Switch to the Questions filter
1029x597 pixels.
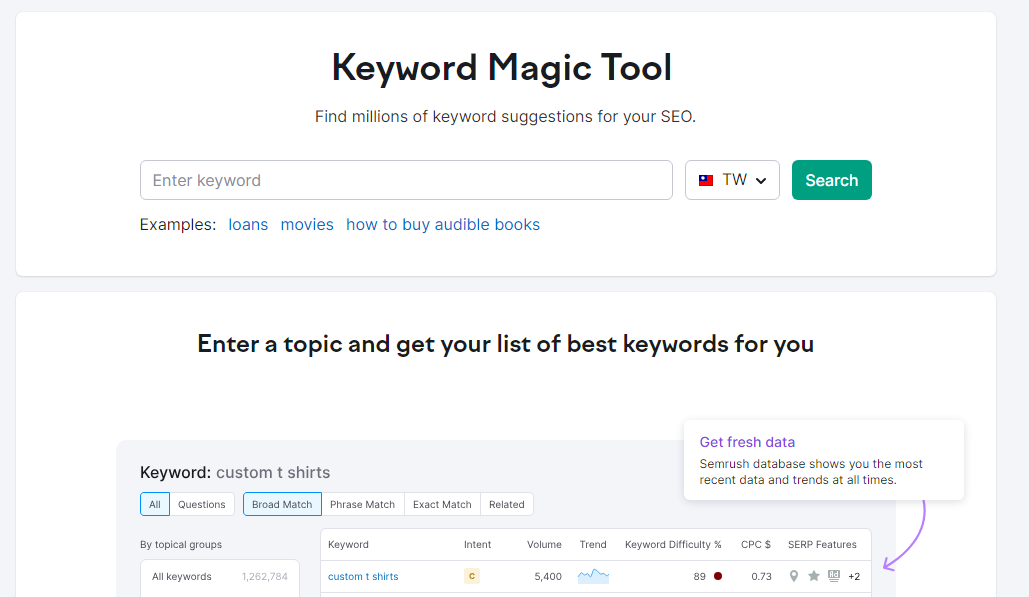(202, 504)
